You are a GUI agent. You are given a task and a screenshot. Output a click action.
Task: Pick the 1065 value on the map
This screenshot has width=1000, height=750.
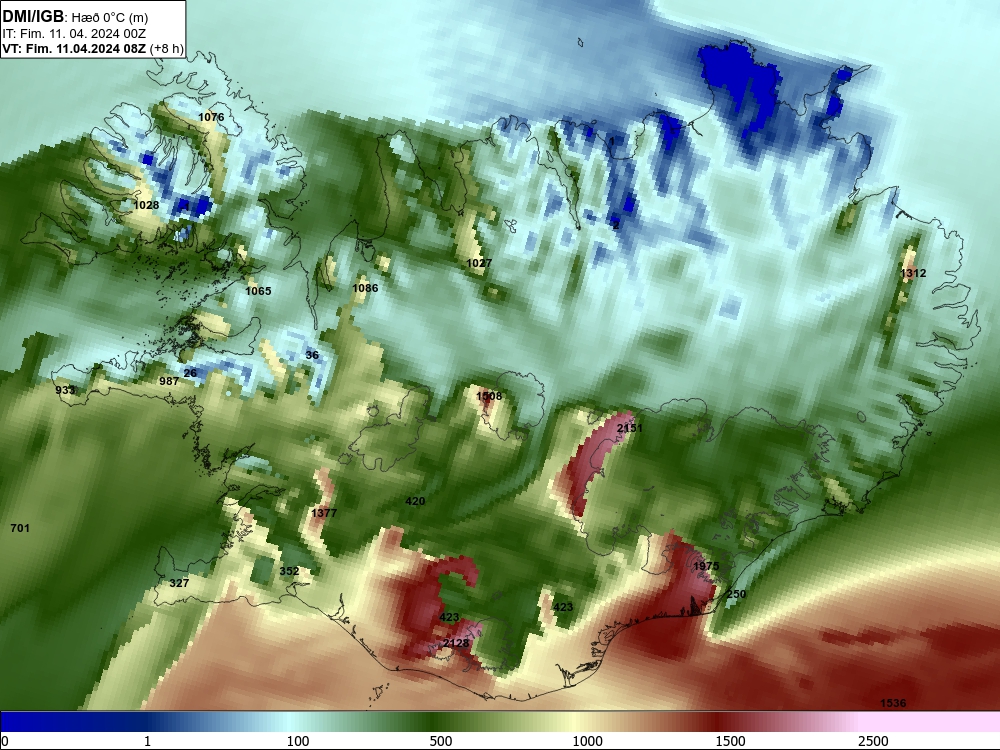click(258, 291)
